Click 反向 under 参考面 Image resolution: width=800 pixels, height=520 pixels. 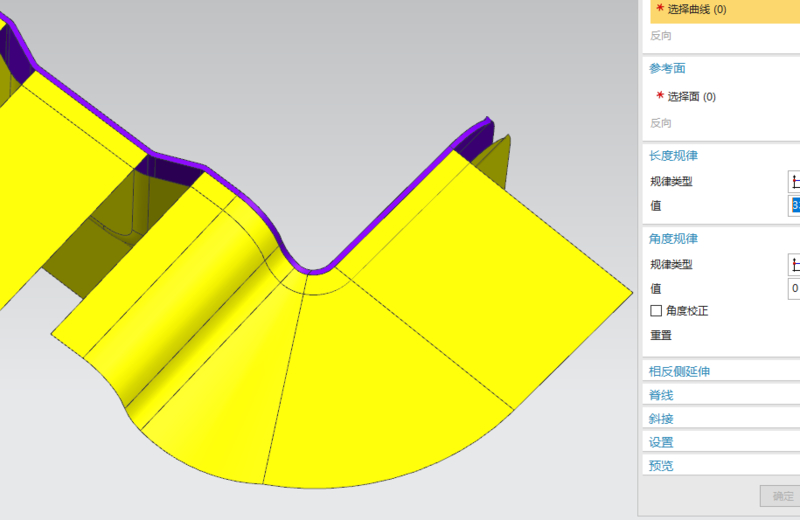[661, 123]
